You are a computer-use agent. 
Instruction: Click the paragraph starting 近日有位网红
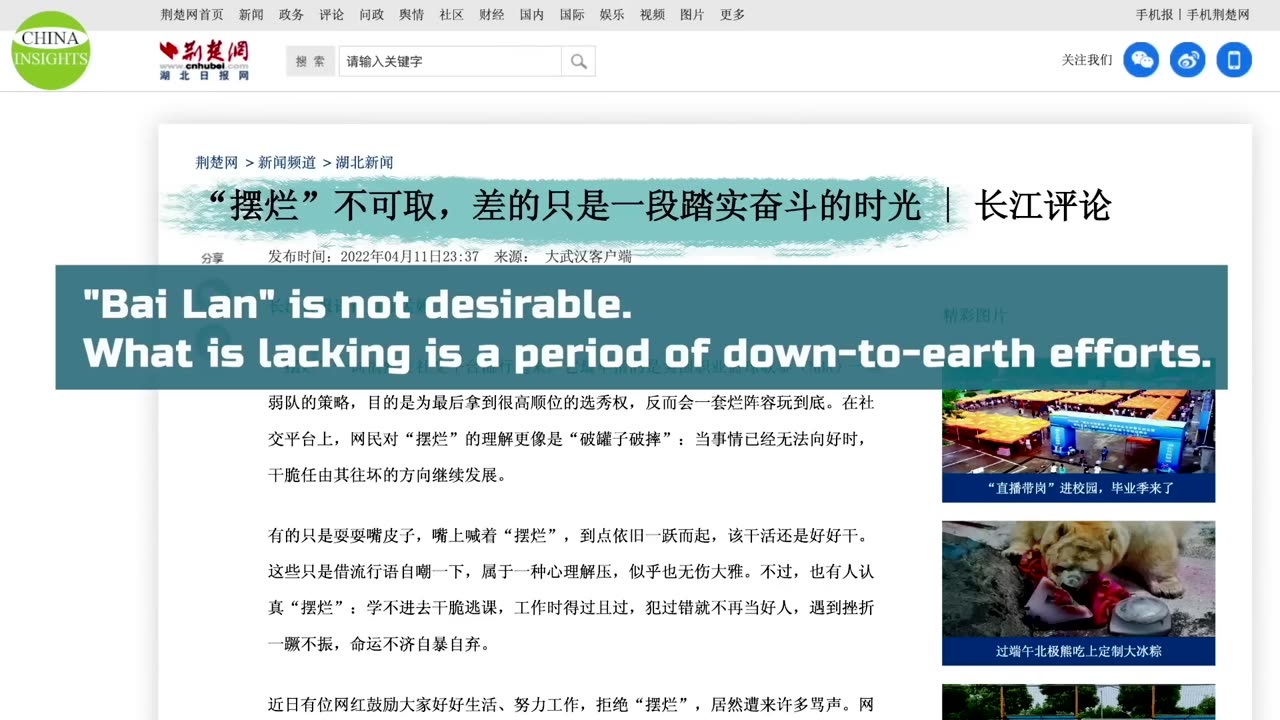point(572,705)
